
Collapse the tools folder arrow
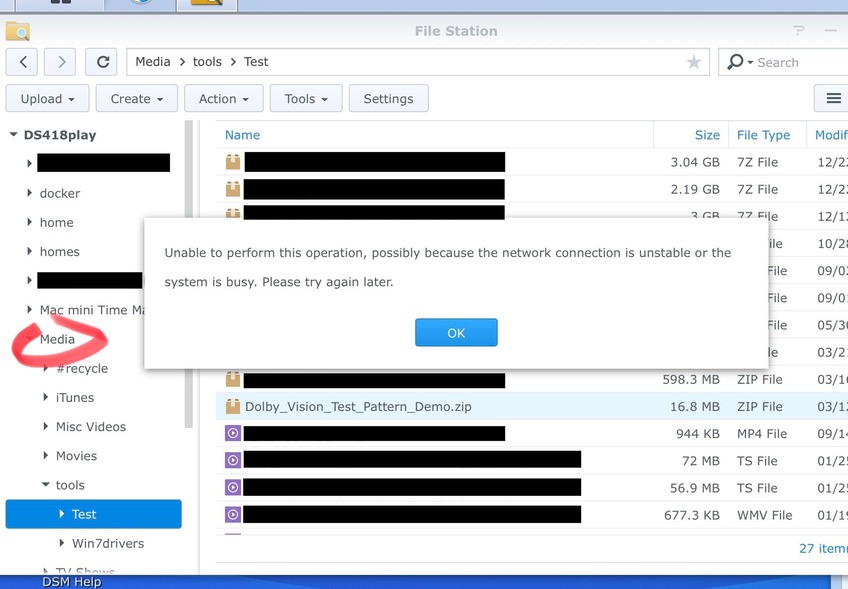45,485
